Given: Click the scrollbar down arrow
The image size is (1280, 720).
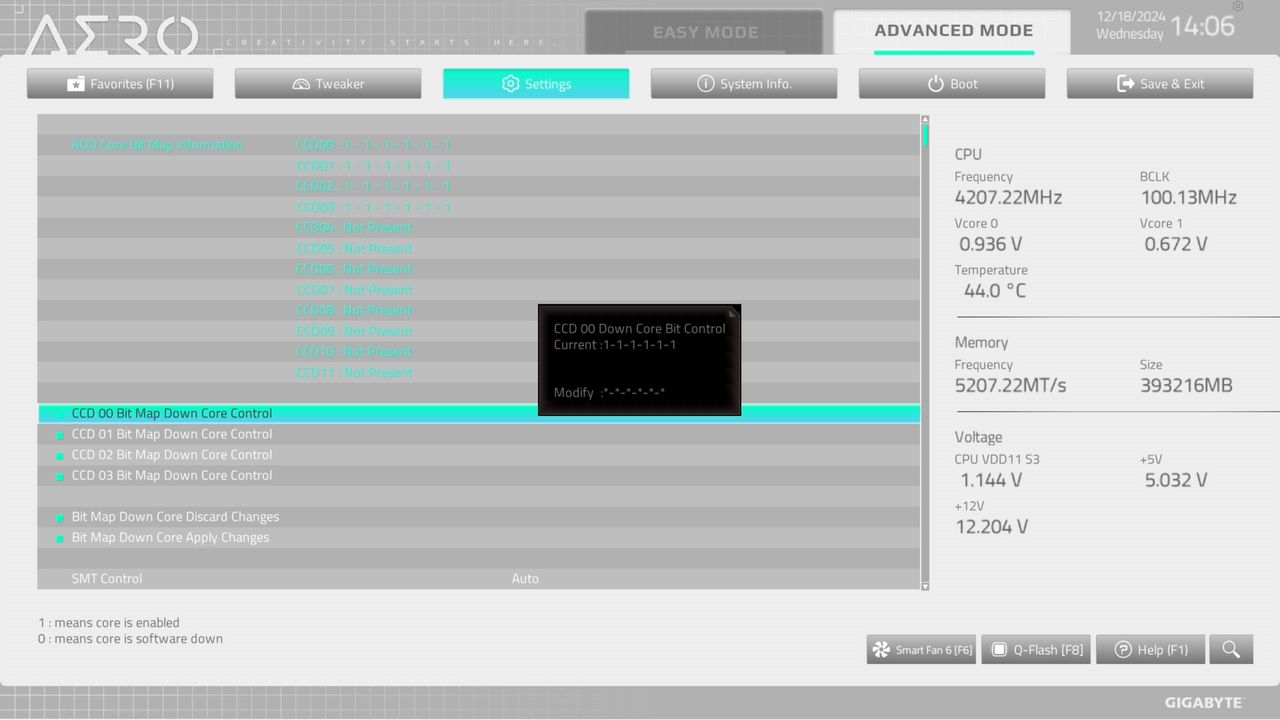Looking at the screenshot, I should point(925,586).
